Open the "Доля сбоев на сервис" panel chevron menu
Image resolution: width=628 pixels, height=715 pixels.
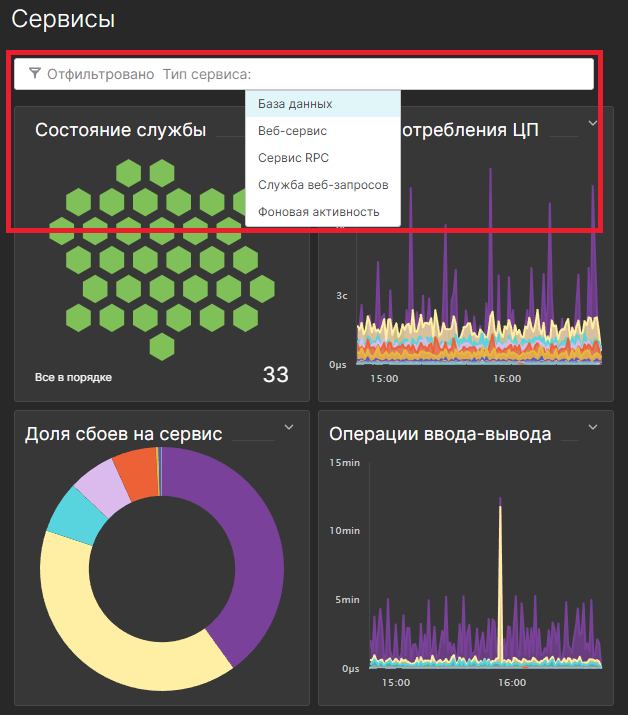289,427
